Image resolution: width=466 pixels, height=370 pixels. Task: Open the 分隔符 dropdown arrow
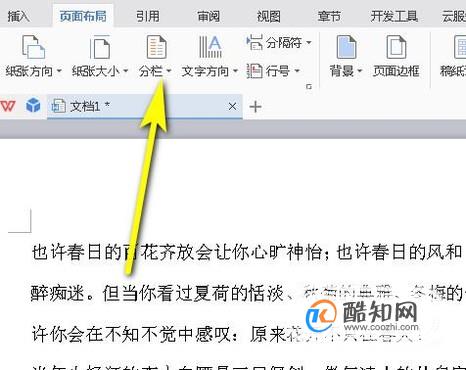[309, 43]
